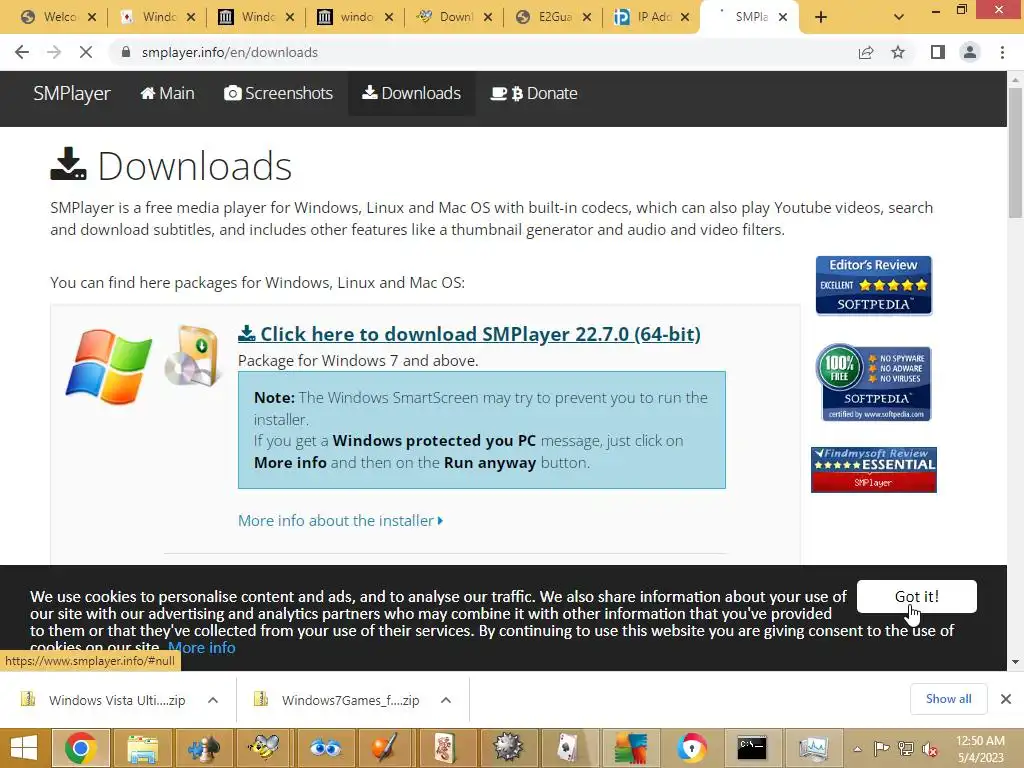
Task: Open the Downloads nav item
Action: [x=411, y=93]
